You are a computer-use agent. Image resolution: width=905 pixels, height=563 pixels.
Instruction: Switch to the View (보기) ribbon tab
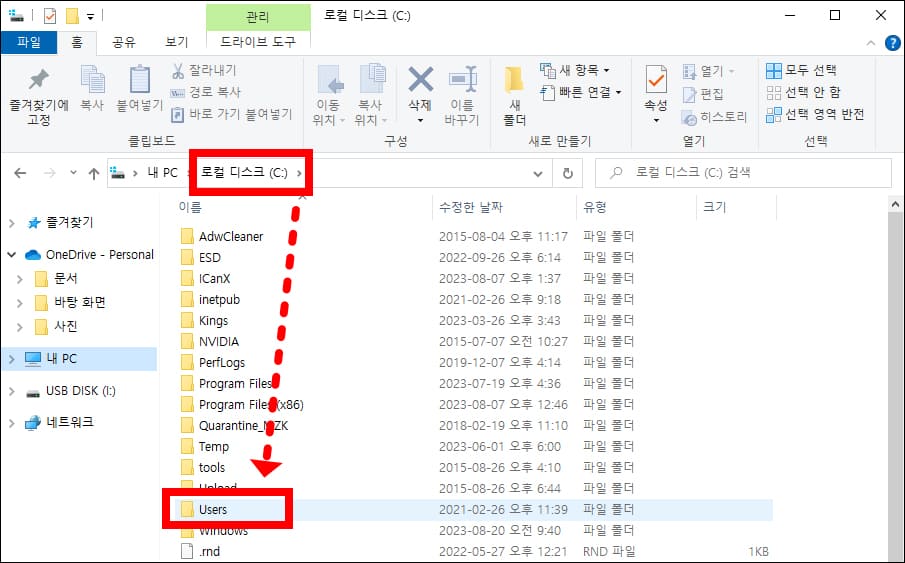click(x=177, y=42)
